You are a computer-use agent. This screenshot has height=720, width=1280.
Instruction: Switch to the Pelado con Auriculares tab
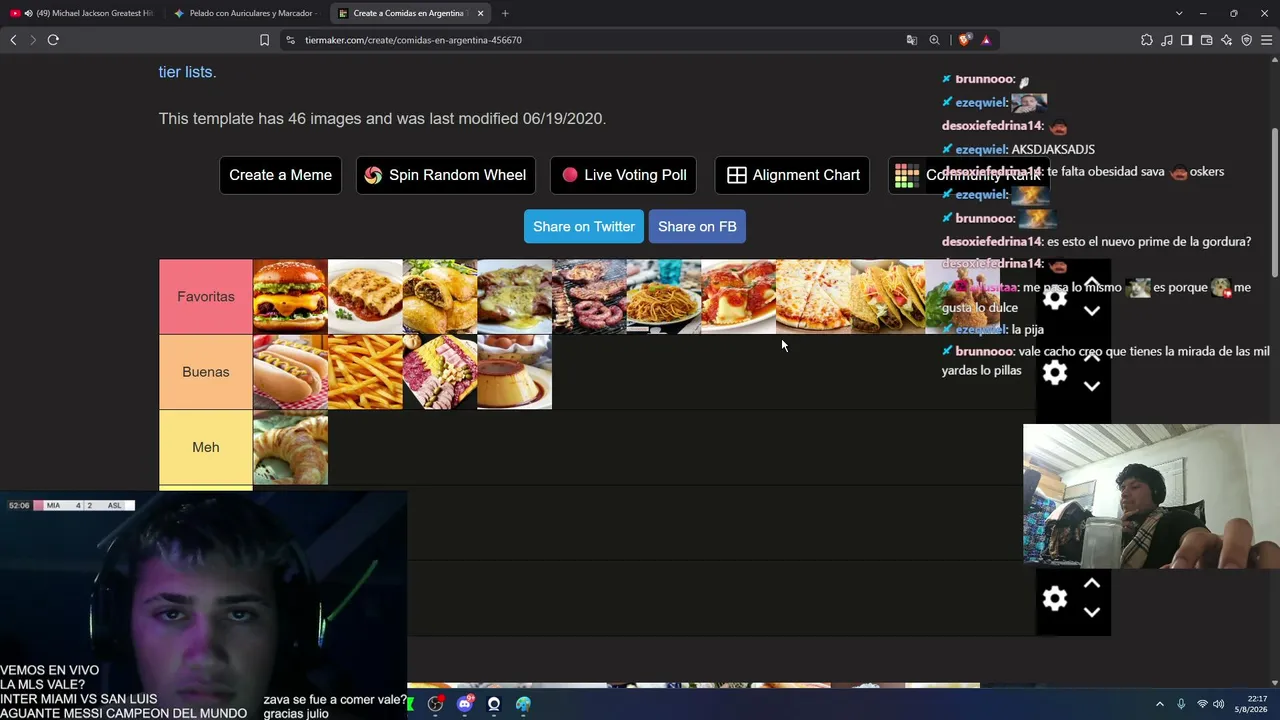pos(246,13)
